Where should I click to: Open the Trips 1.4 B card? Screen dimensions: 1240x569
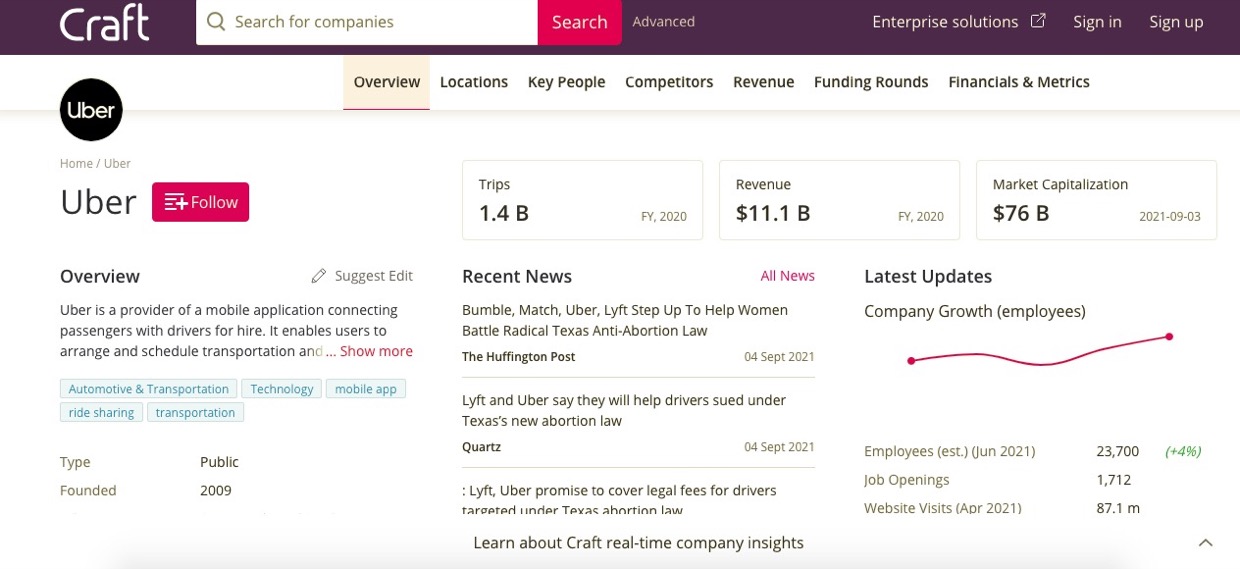[582, 200]
